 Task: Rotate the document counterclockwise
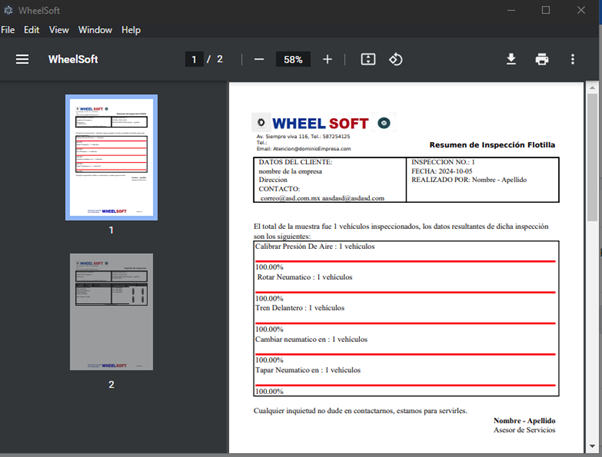click(x=396, y=60)
